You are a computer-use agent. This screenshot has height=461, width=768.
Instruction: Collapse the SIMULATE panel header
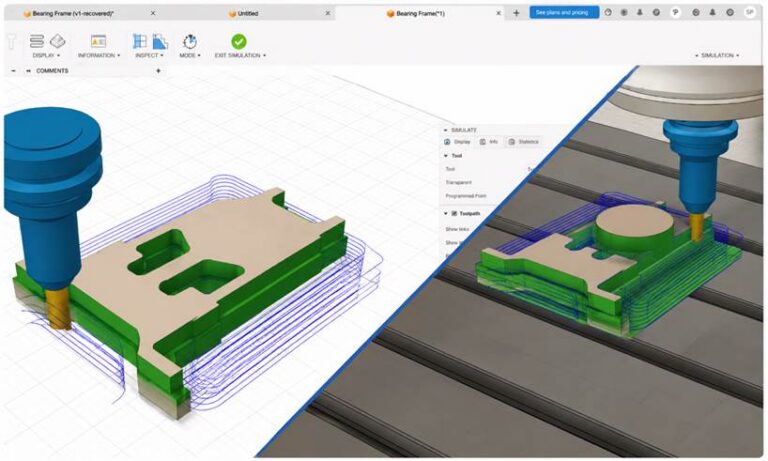click(445, 130)
